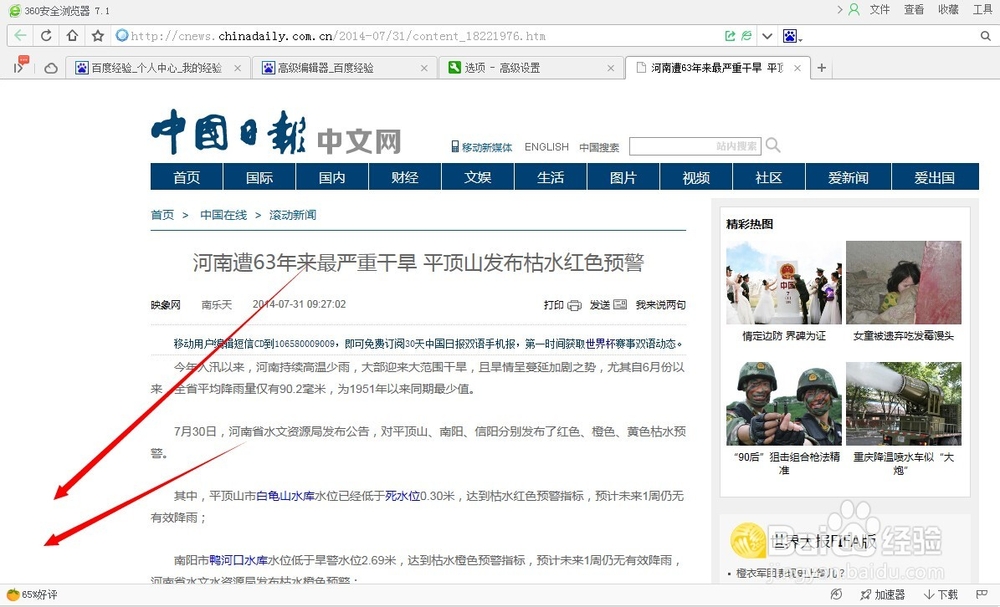Click the sidebar toggle icon left of tabs
This screenshot has height=607, width=1000.
coord(20,65)
